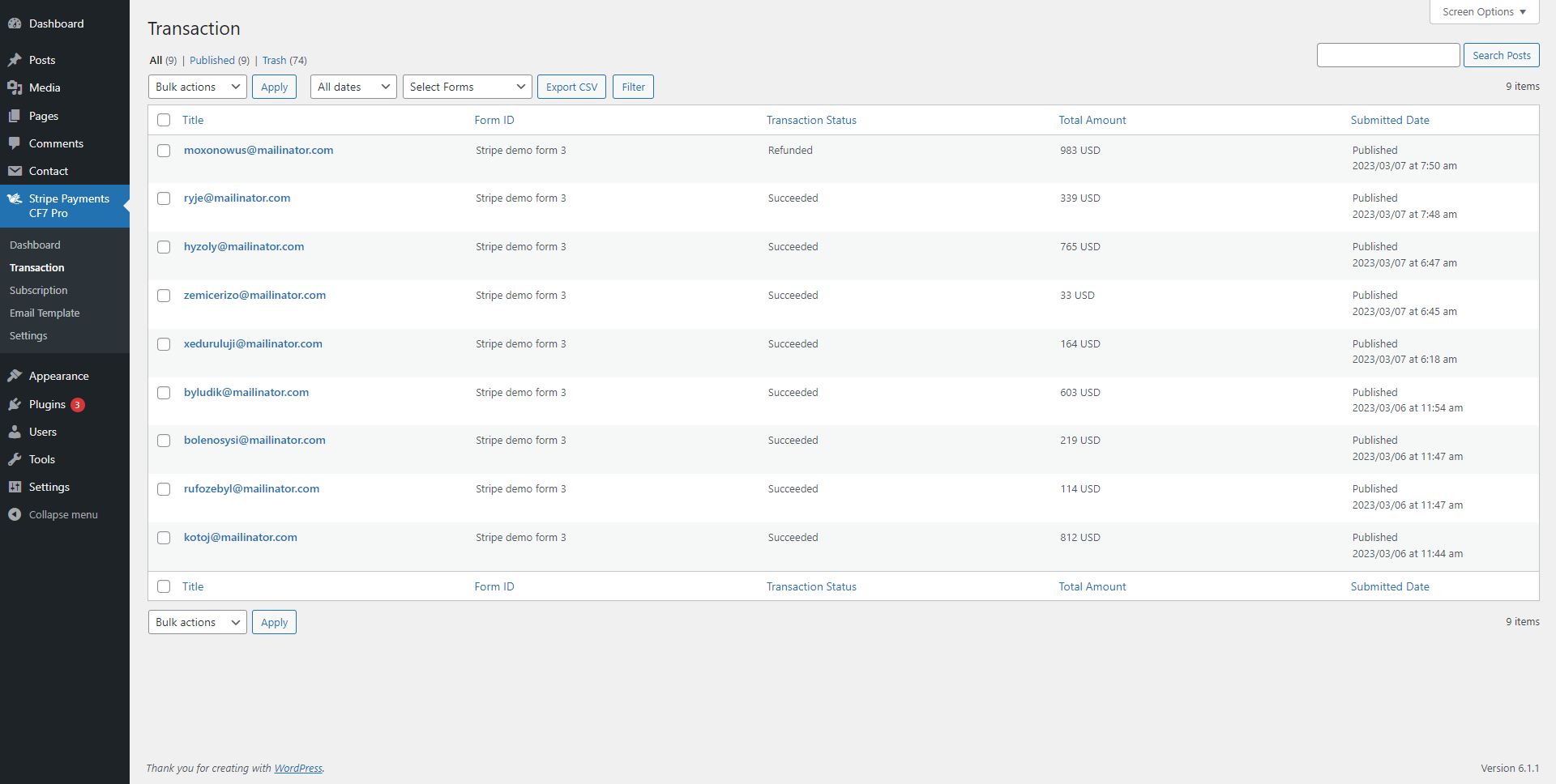Click the Collapse menu arrow icon
Viewport: 1556px width, 784px height.
(x=15, y=514)
